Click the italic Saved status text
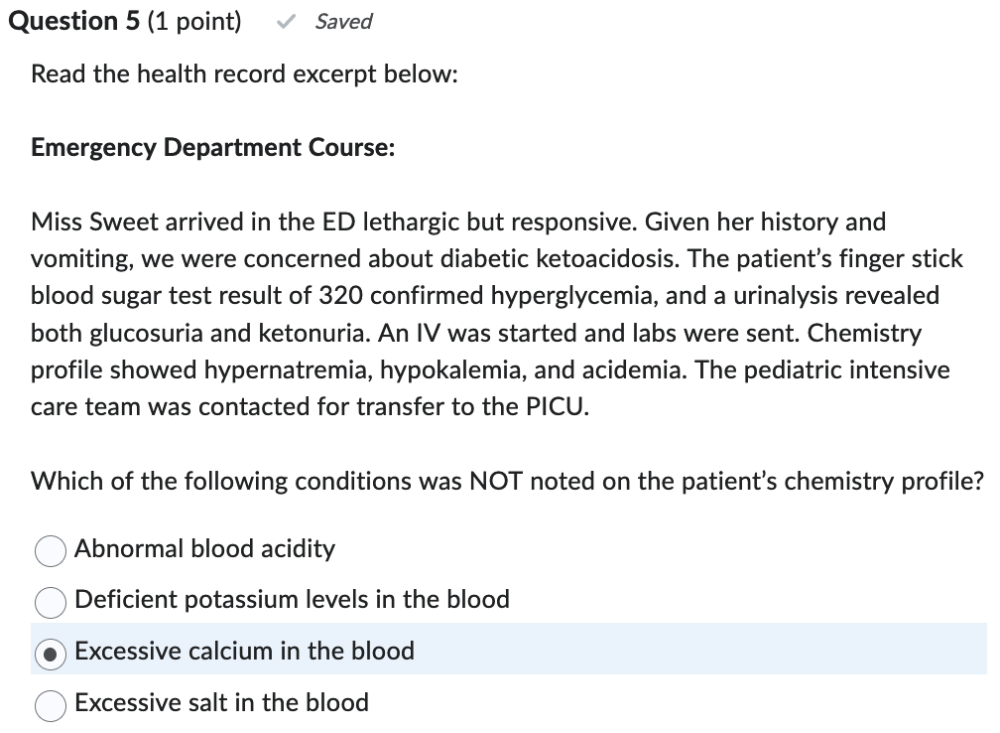Screen dimensions: 1000x733 tap(343, 22)
